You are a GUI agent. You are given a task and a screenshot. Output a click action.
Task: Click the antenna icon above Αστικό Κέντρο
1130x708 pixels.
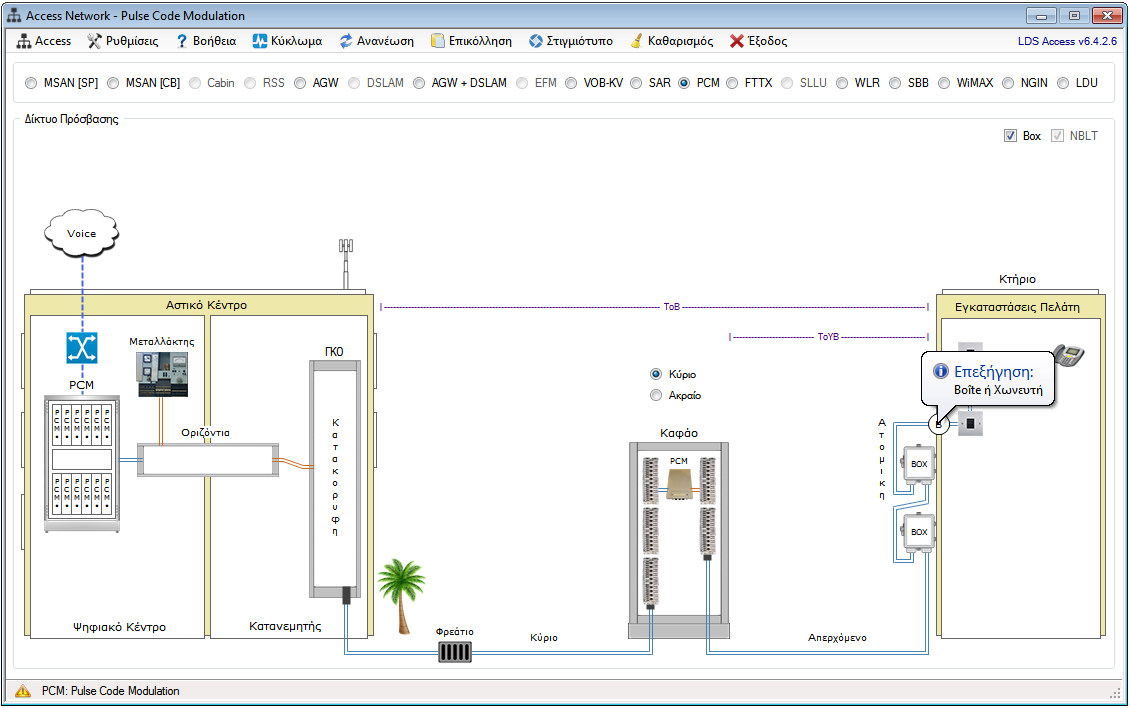[x=346, y=263]
